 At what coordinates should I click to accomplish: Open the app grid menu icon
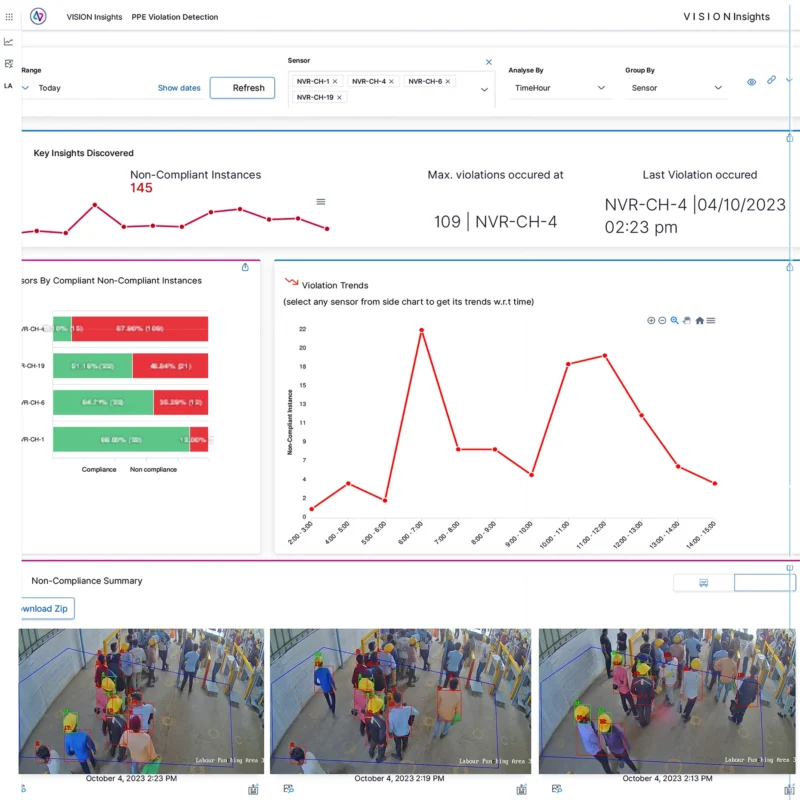(x=9, y=17)
